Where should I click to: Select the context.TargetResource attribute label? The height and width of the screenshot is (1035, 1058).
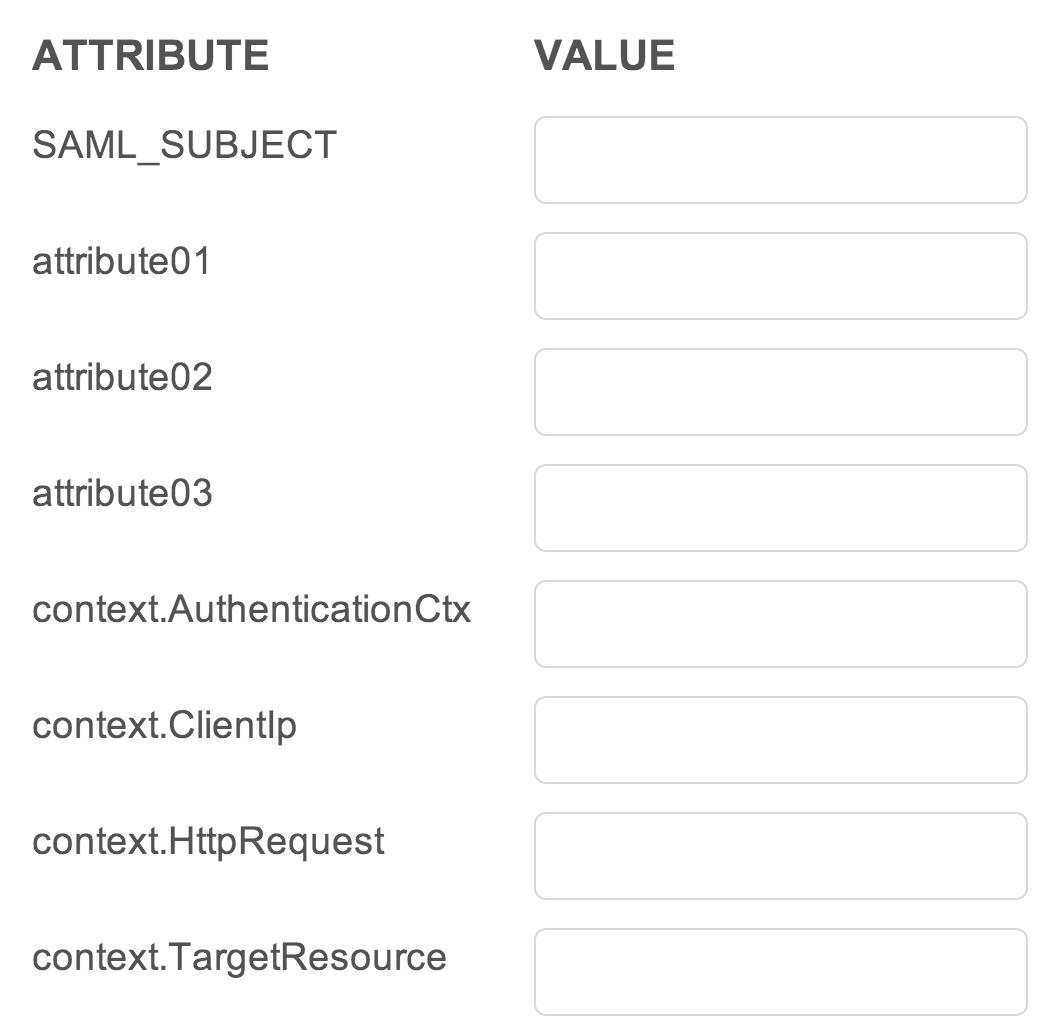pos(239,958)
